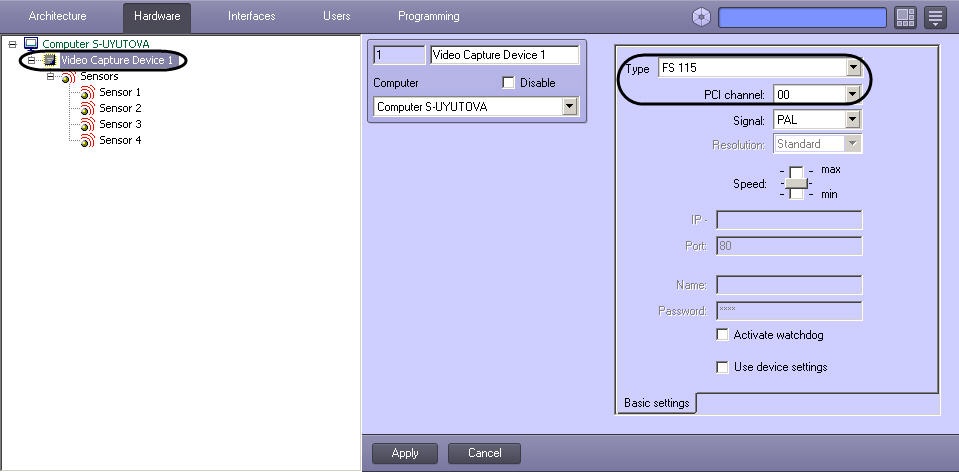The image size is (959, 472).
Task: Open the Signal dropdown showing PAL
Action: tap(854, 120)
